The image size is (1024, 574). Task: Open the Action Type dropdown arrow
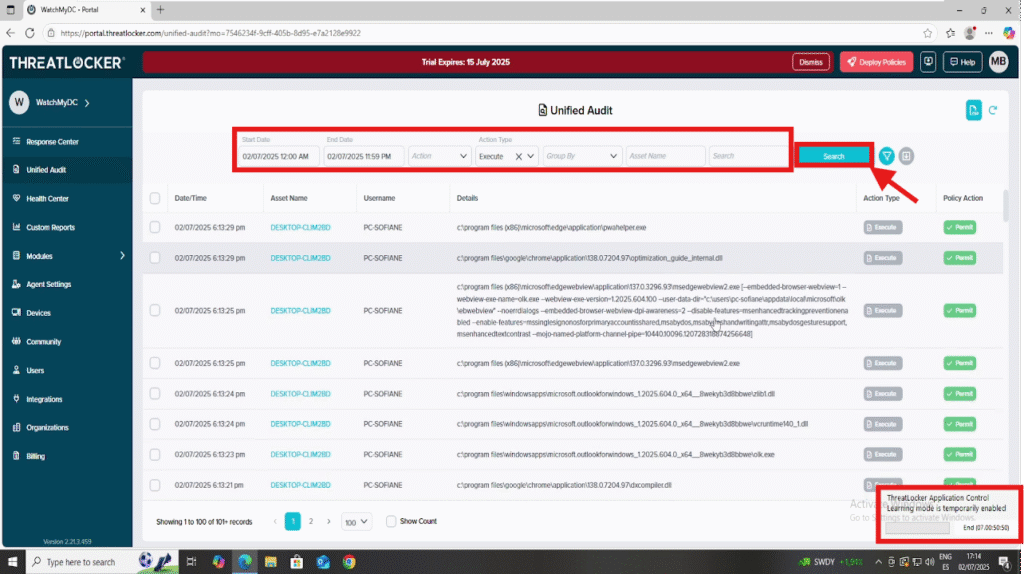pos(530,156)
